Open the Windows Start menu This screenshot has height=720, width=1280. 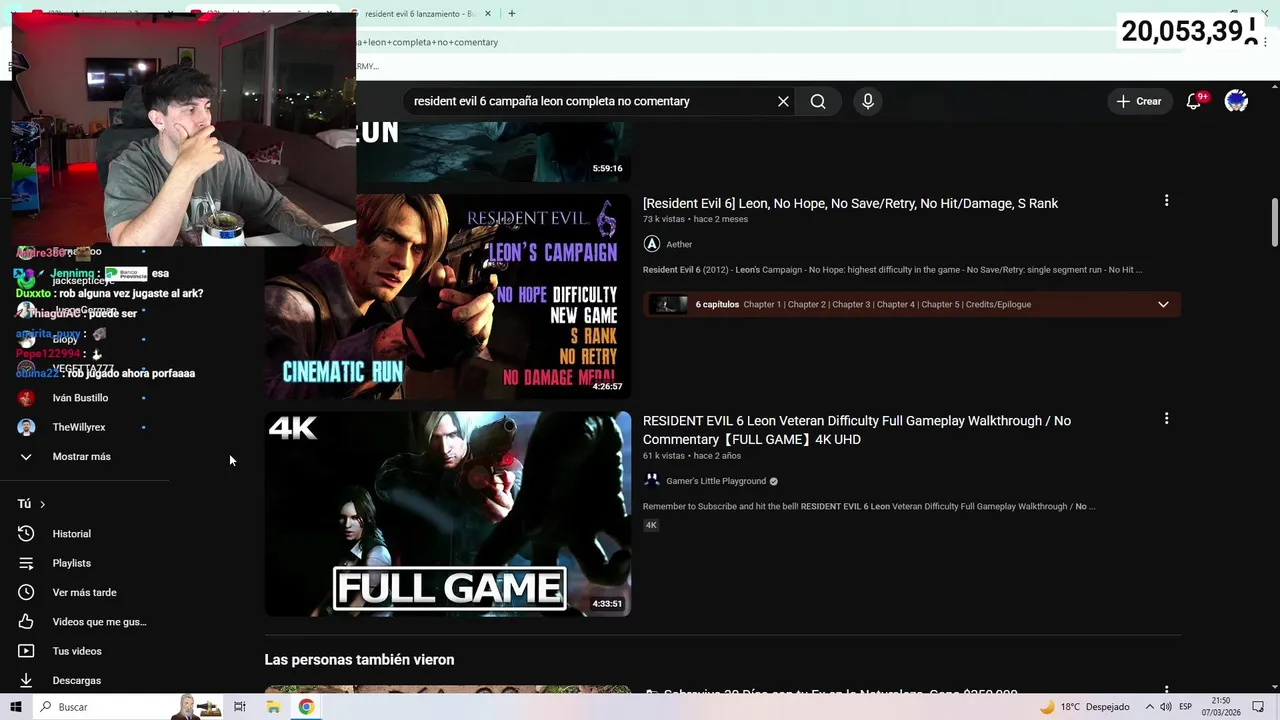[x=16, y=707]
